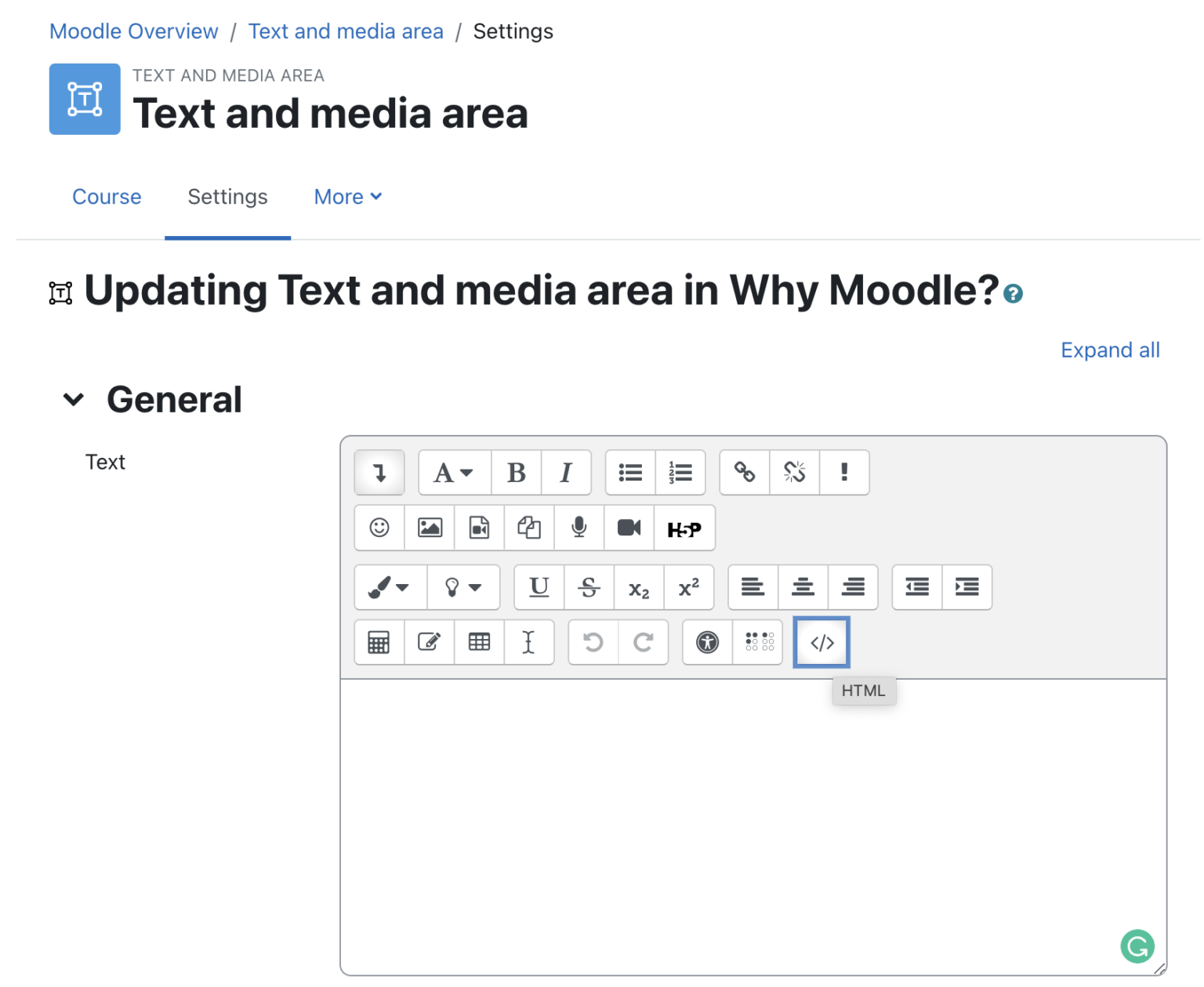Run the accessibility checker
This screenshot has height=987, width=1204.
(x=708, y=642)
